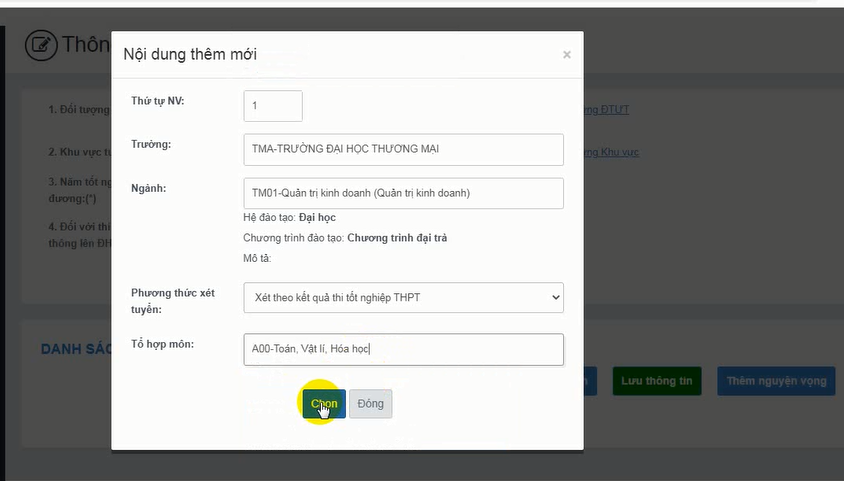
Task: Open the Phương thức xét tuyển dropdown
Action: [x=403, y=297]
